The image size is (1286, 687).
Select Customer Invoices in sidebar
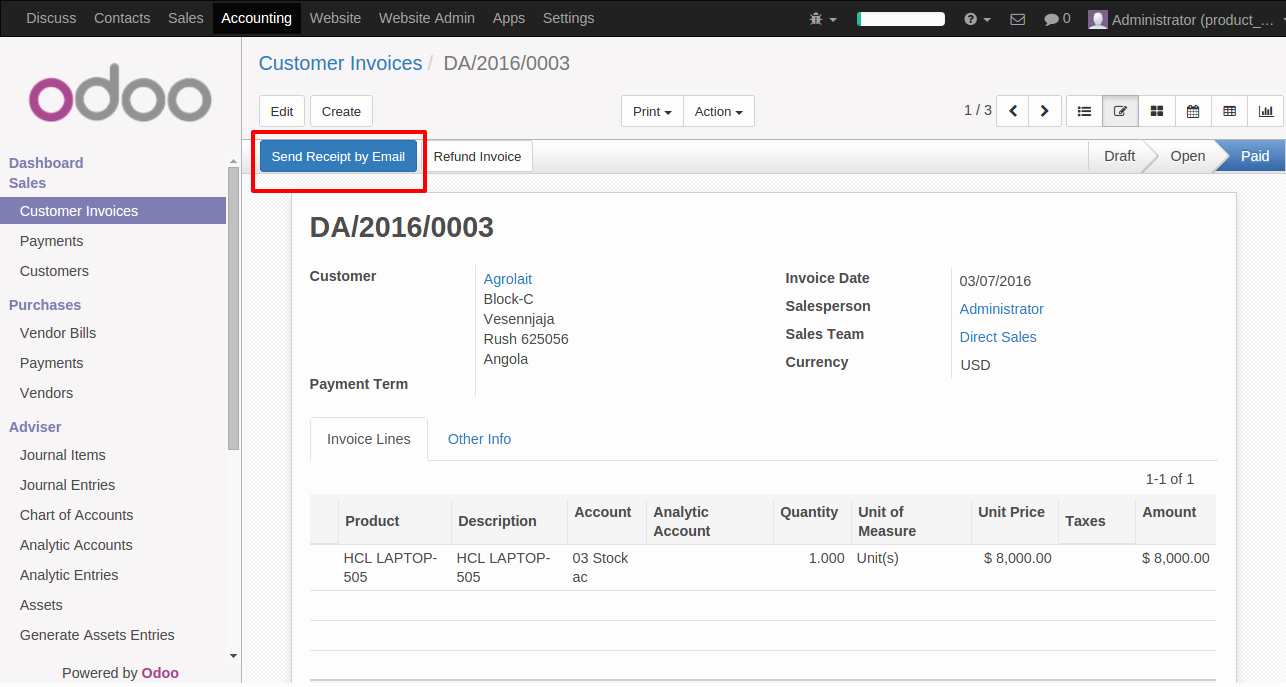pyautogui.click(x=113, y=211)
